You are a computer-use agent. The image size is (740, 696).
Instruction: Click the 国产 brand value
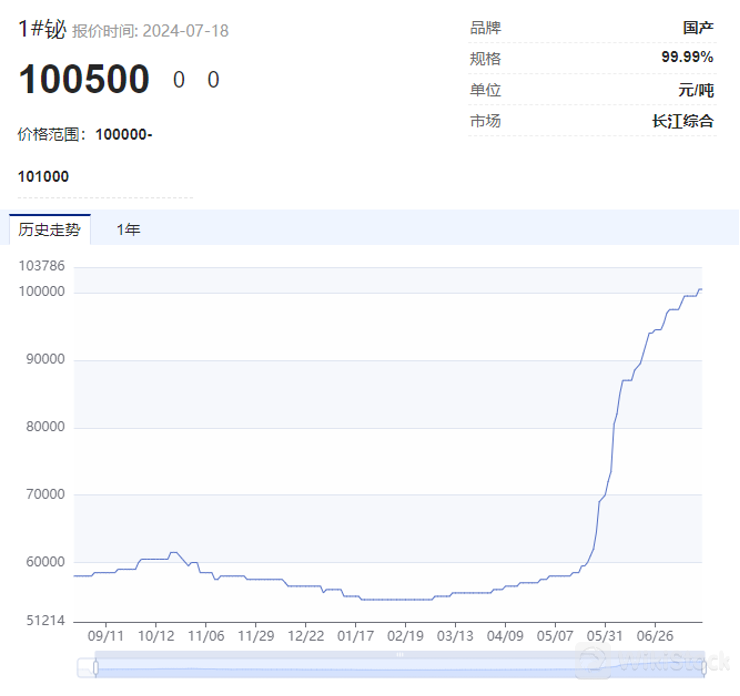[x=698, y=28]
